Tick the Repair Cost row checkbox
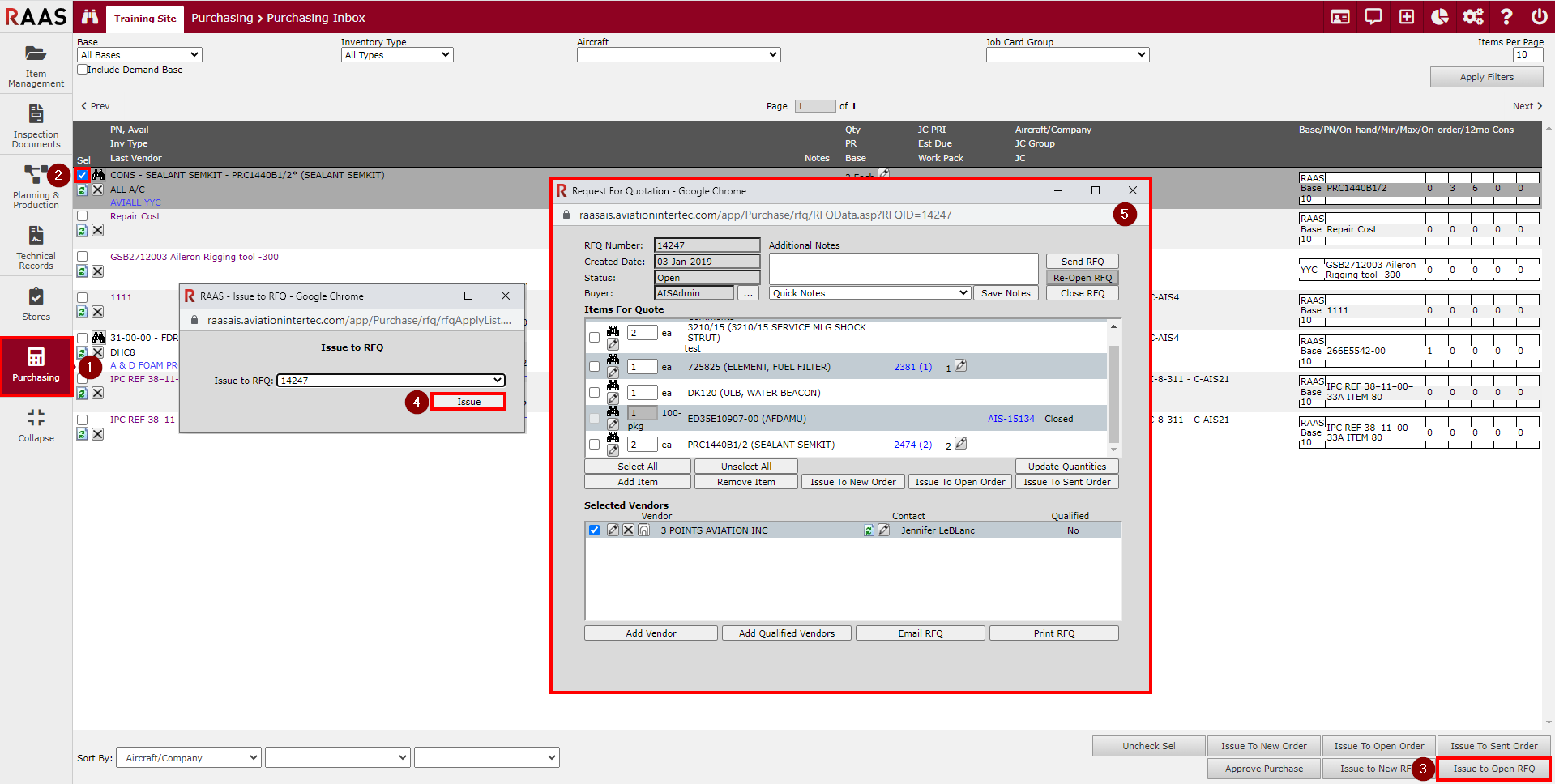Screen dimensions: 1555x784 click(83, 216)
